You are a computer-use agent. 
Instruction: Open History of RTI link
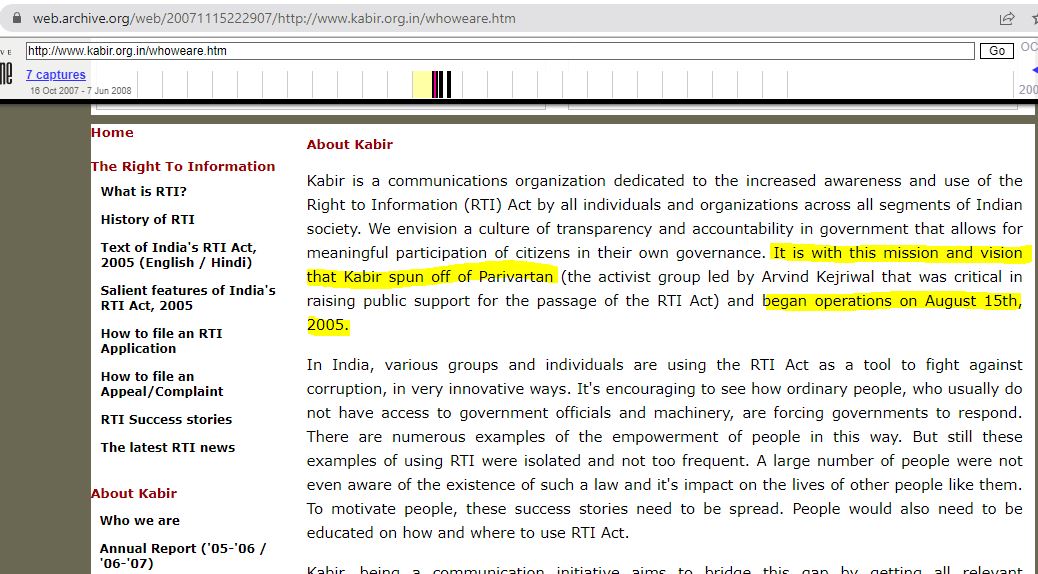tap(148, 220)
